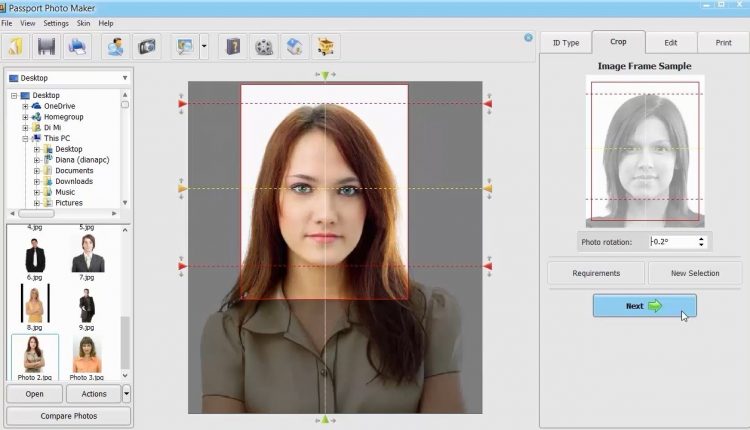
Task: Click the printer icon in the toolbar
Action: (77, 47)
